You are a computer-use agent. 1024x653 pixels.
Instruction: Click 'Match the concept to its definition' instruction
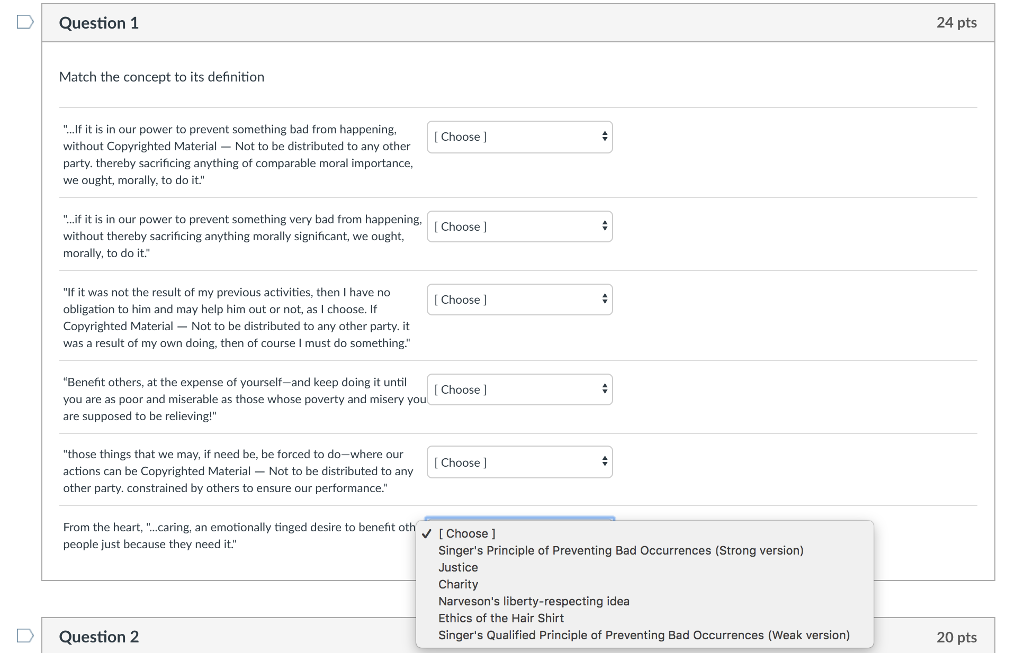pos(162,77)
